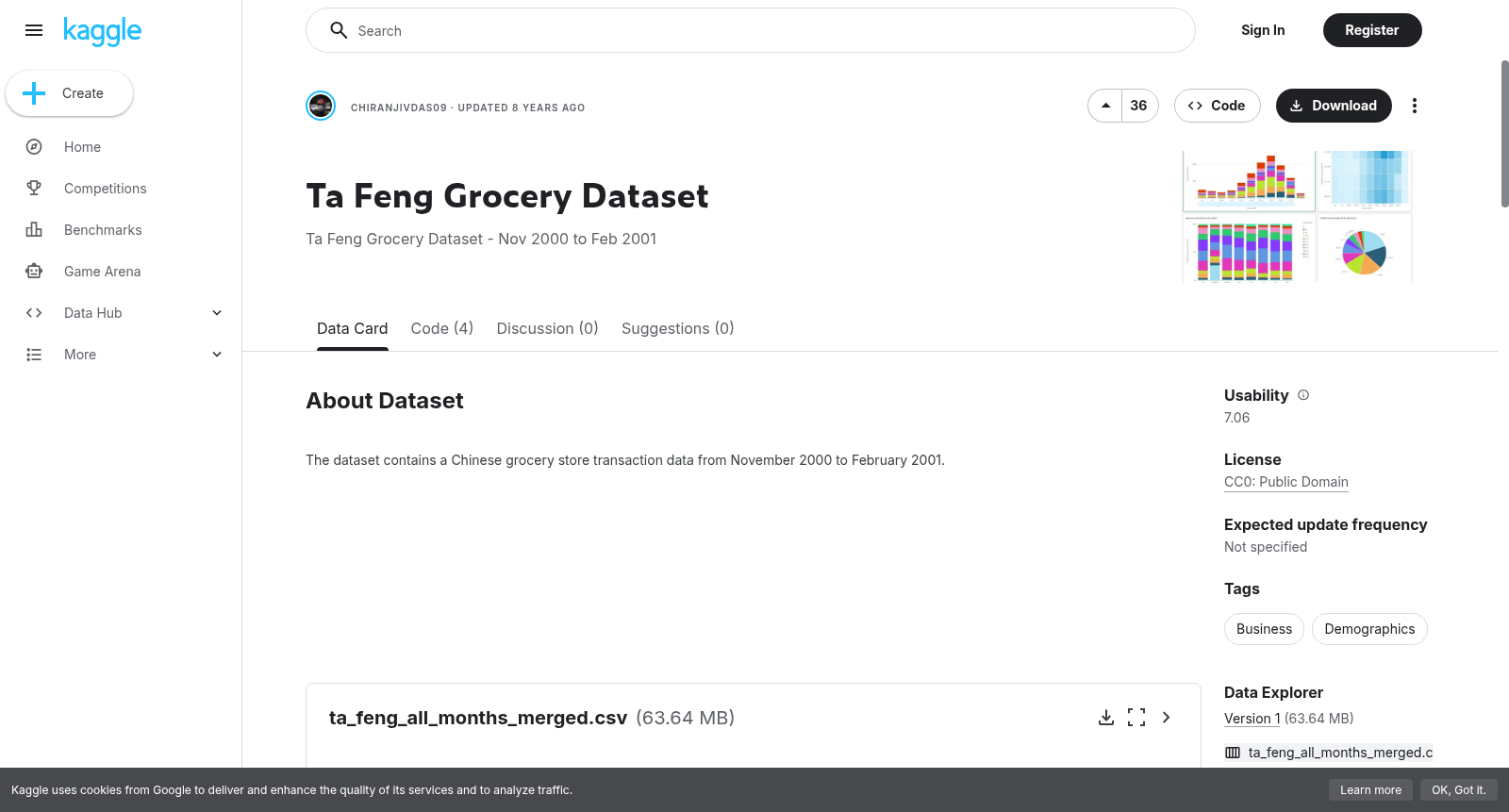Accept cookies with OK, Got it
Viewport: 1509px width, 812px height.
pos(1458,790)
